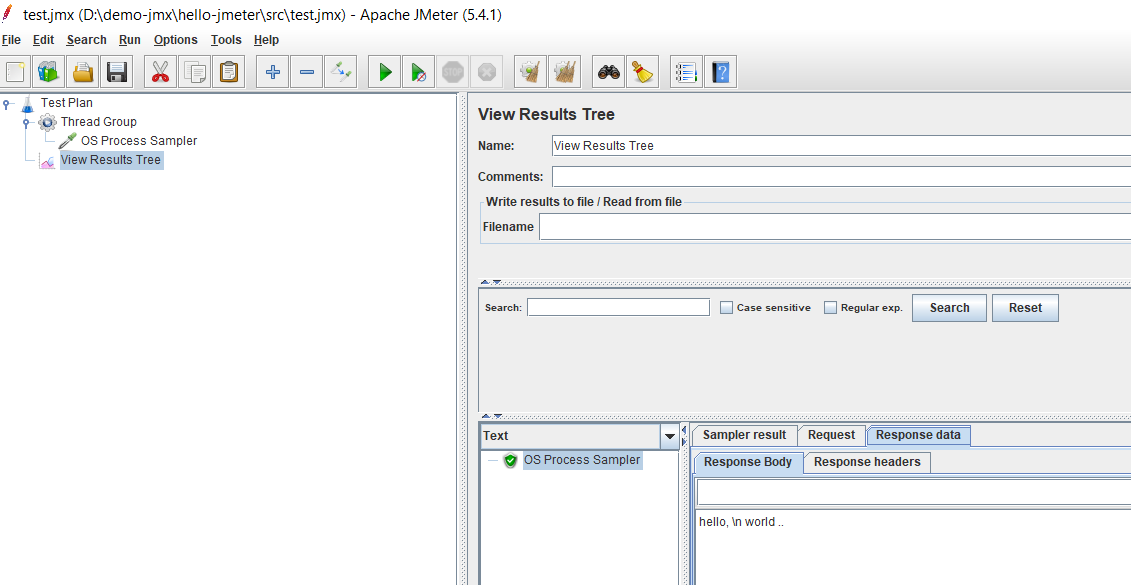Click the greyed Shutdown icon
Screen dimensions: 1131x585
(x=487, y=71)
